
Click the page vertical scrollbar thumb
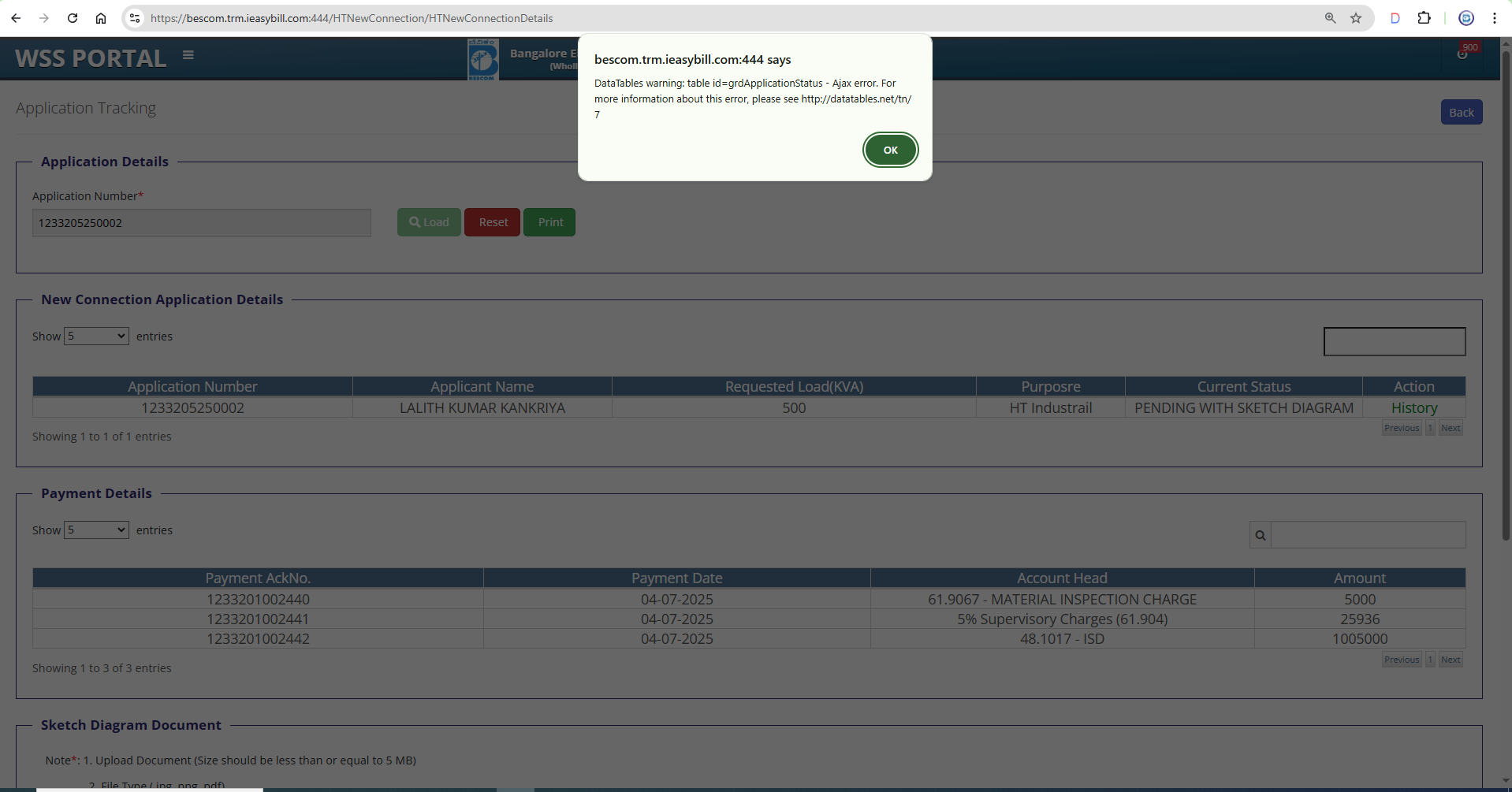point(1506,296)
